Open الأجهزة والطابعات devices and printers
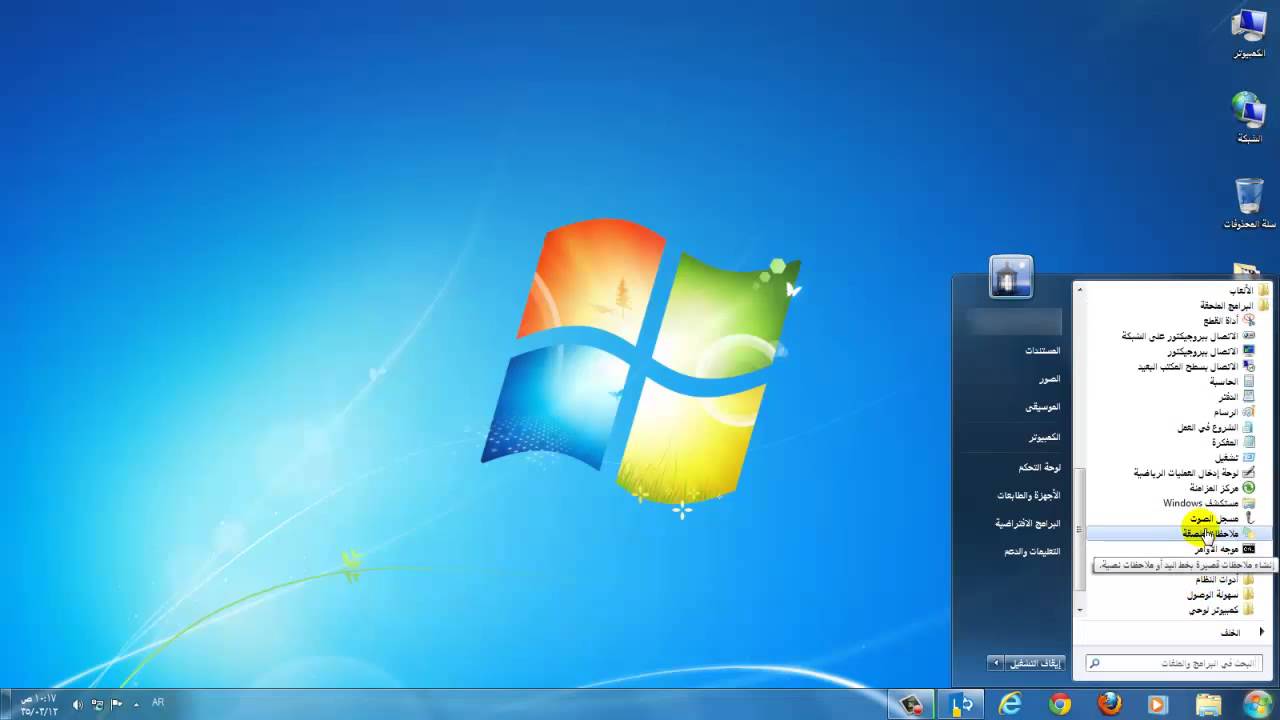Image resolution: width=1280 pixels, height=720 pixels. (1028, 495)
